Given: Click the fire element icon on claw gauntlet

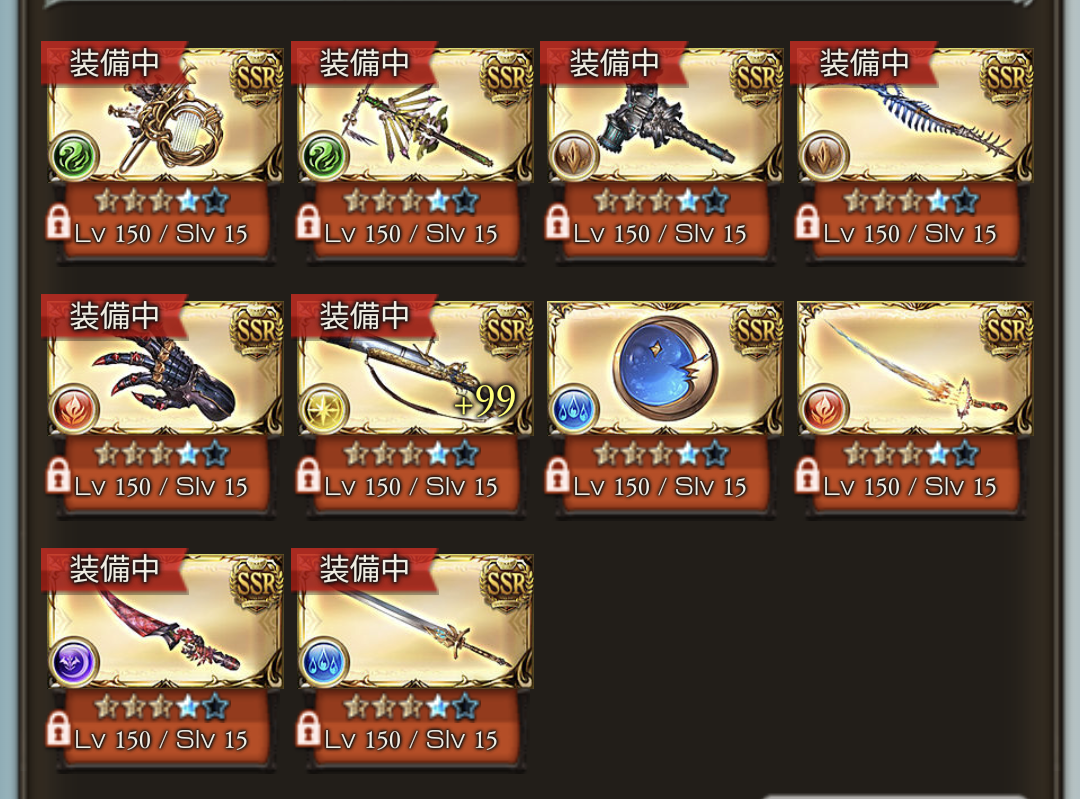Looking at the screenshot, I should 74,408.
